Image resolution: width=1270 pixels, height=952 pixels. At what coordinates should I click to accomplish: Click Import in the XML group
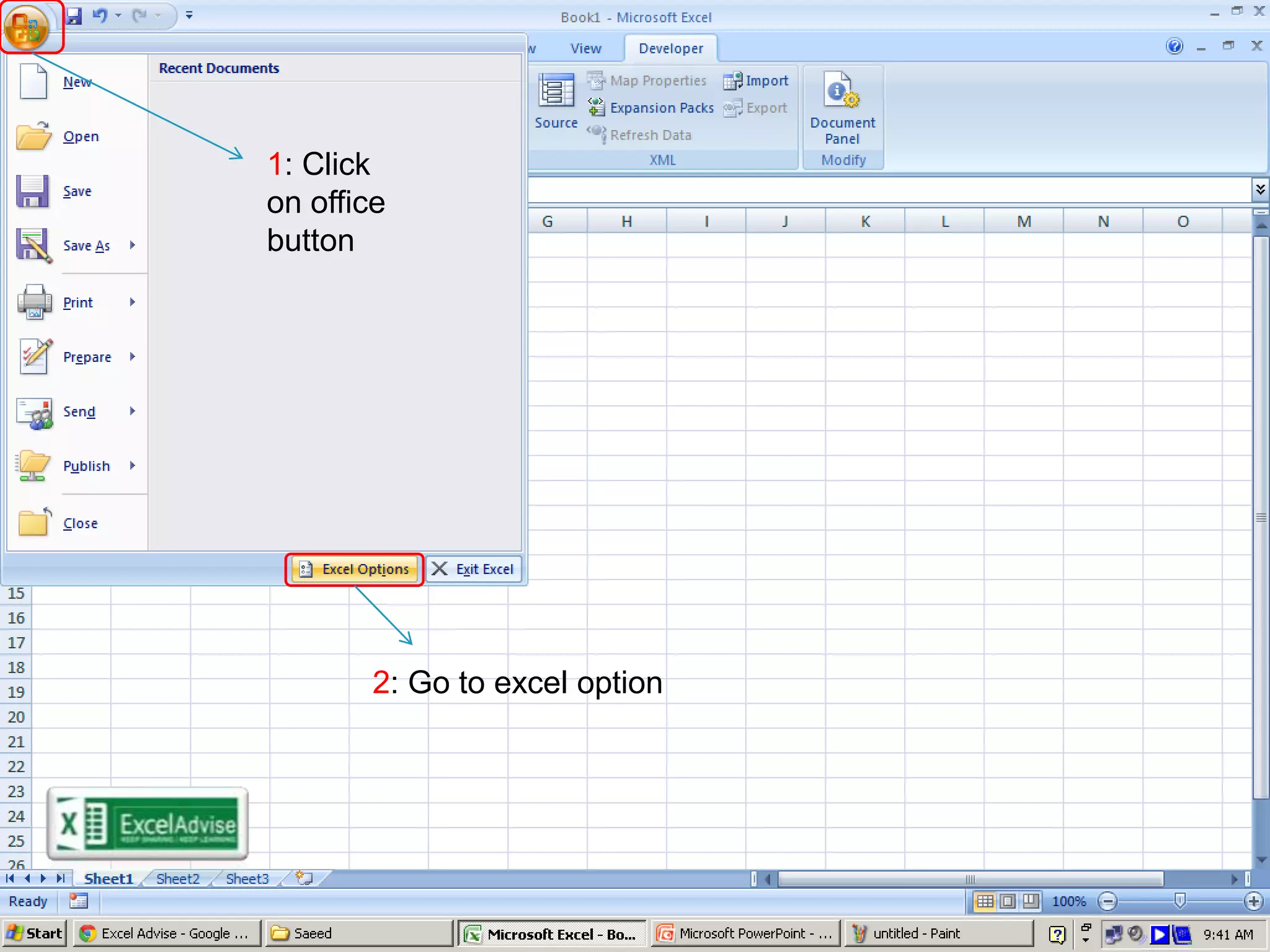tap(757, 81)
